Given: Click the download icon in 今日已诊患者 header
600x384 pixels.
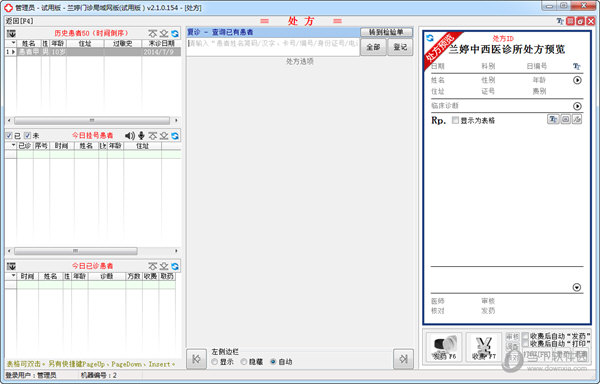Looking at the screenshot, I should point(11,266).
